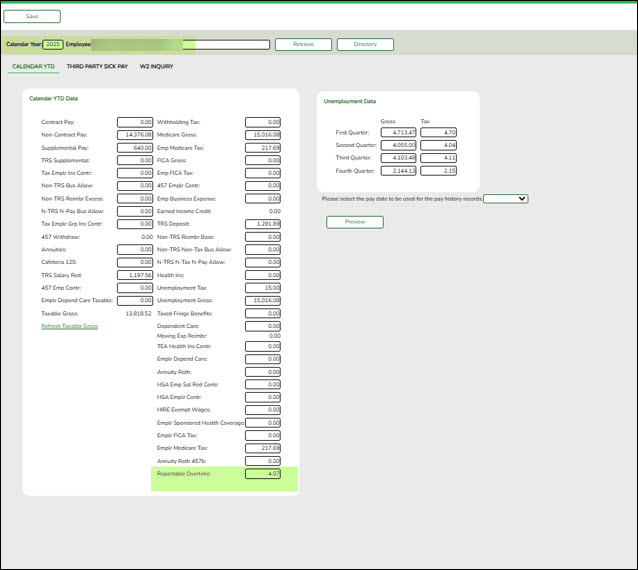This screenshot has height=570, width=638.
Task: Edit the Calendar Year field
Action: point(53,45)
